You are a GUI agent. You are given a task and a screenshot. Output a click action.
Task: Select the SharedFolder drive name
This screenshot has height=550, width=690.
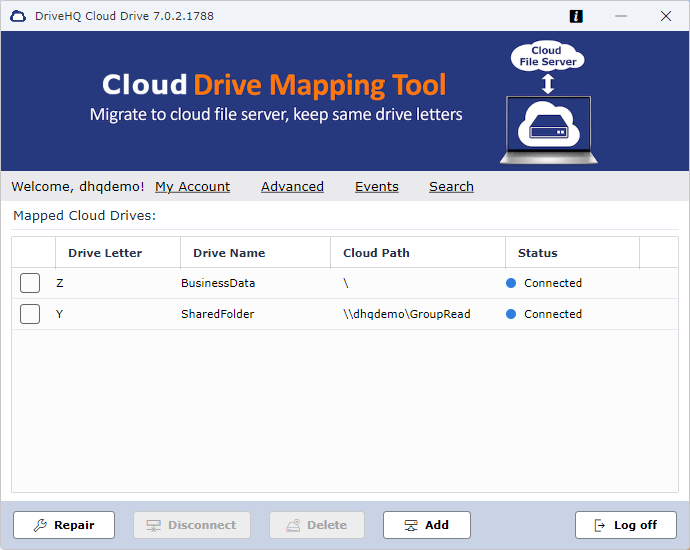217,314
